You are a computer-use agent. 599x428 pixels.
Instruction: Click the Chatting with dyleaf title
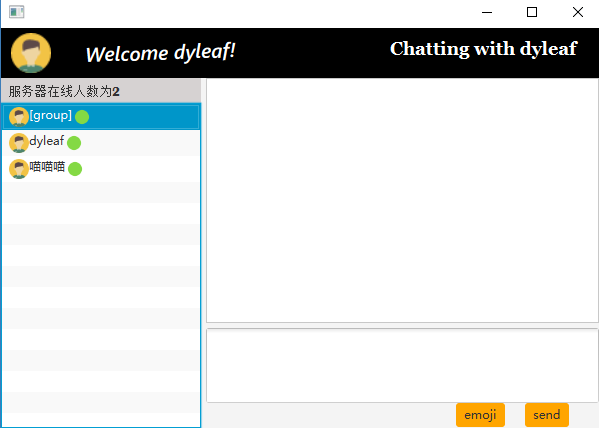(483, 49)
